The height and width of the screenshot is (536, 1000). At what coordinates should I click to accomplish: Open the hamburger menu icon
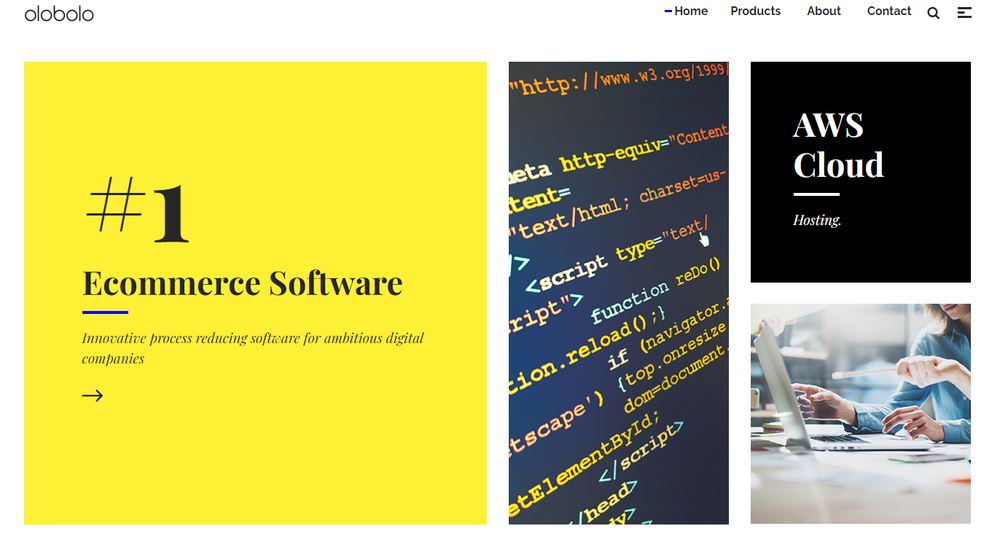(964, 12)
